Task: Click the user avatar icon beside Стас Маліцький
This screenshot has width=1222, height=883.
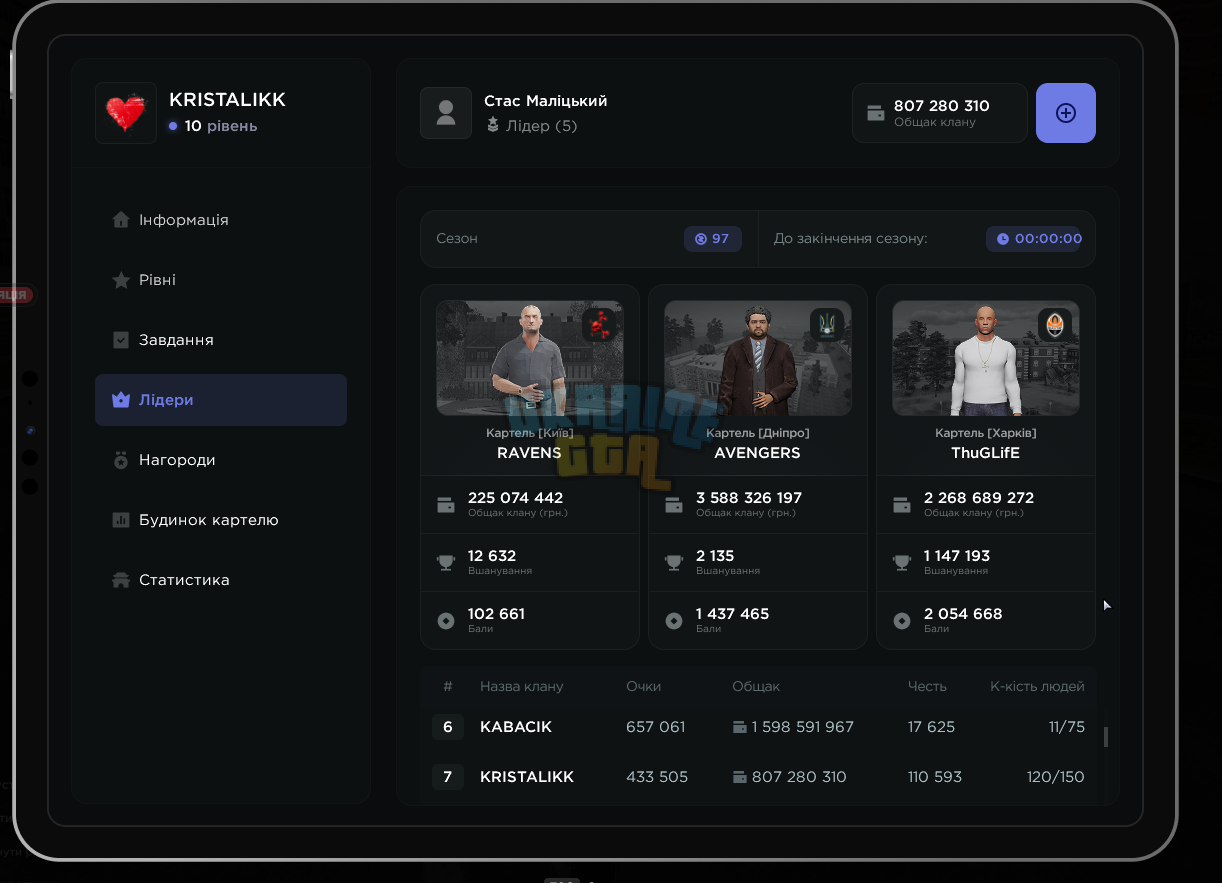Action: coord(446,113)
